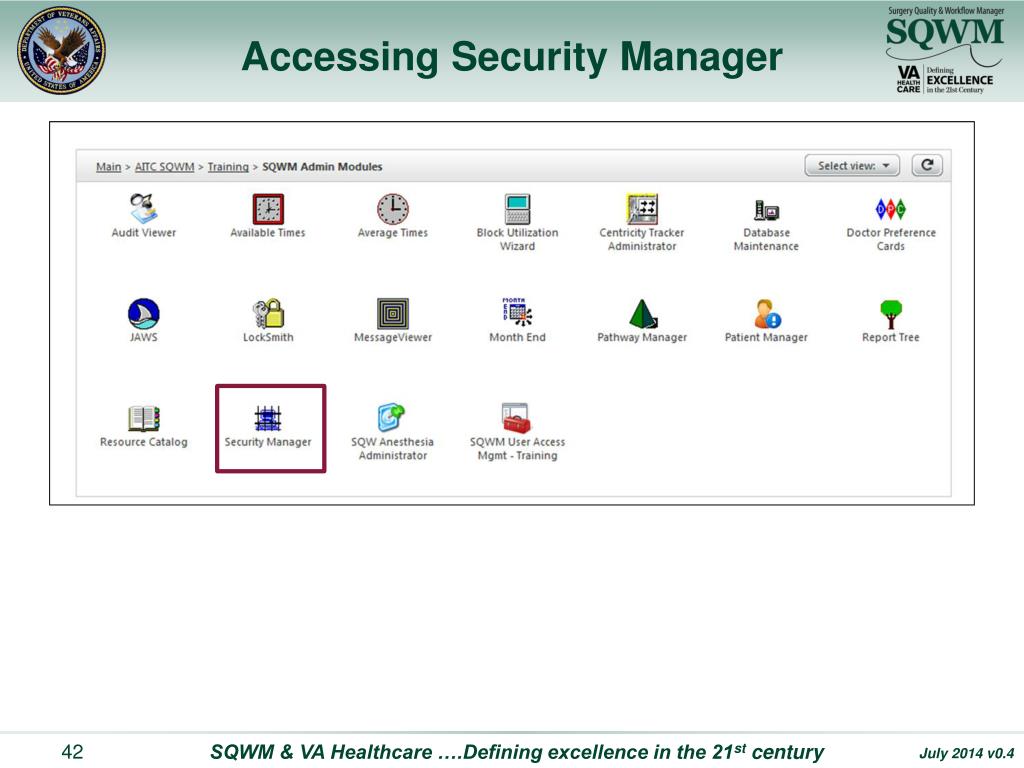This screenshot has width=1024, height=768.
Task: Launch the Month End calendar icon
Action: 517,312
